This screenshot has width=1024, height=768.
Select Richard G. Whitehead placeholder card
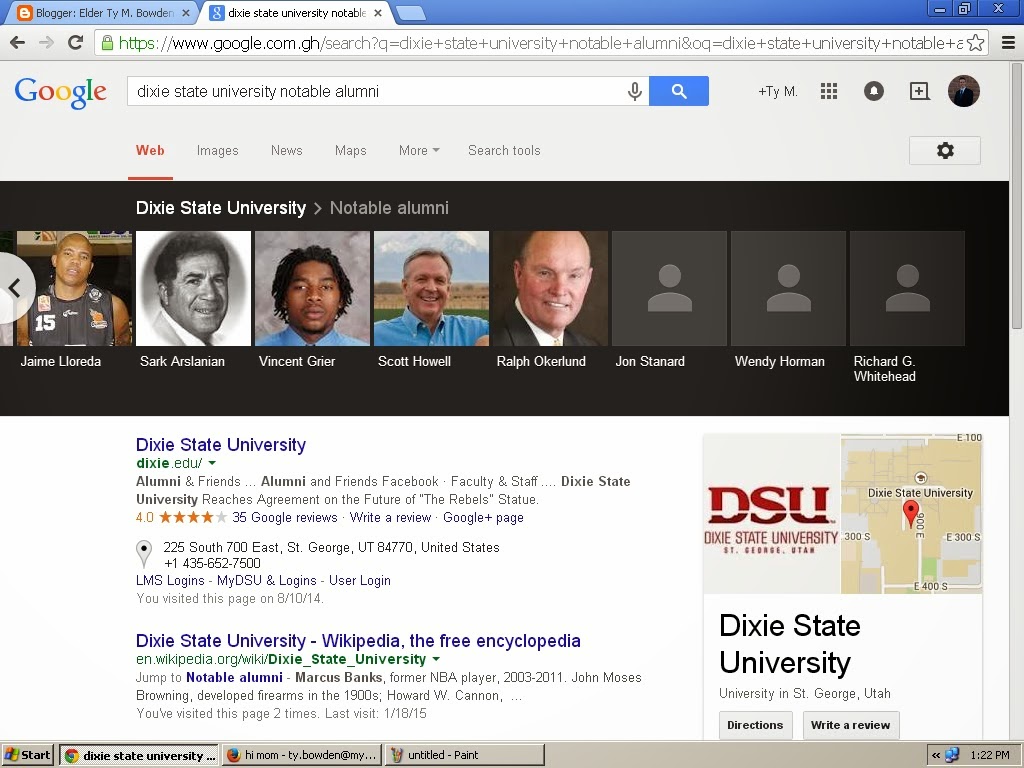click(x=907, y=288)
